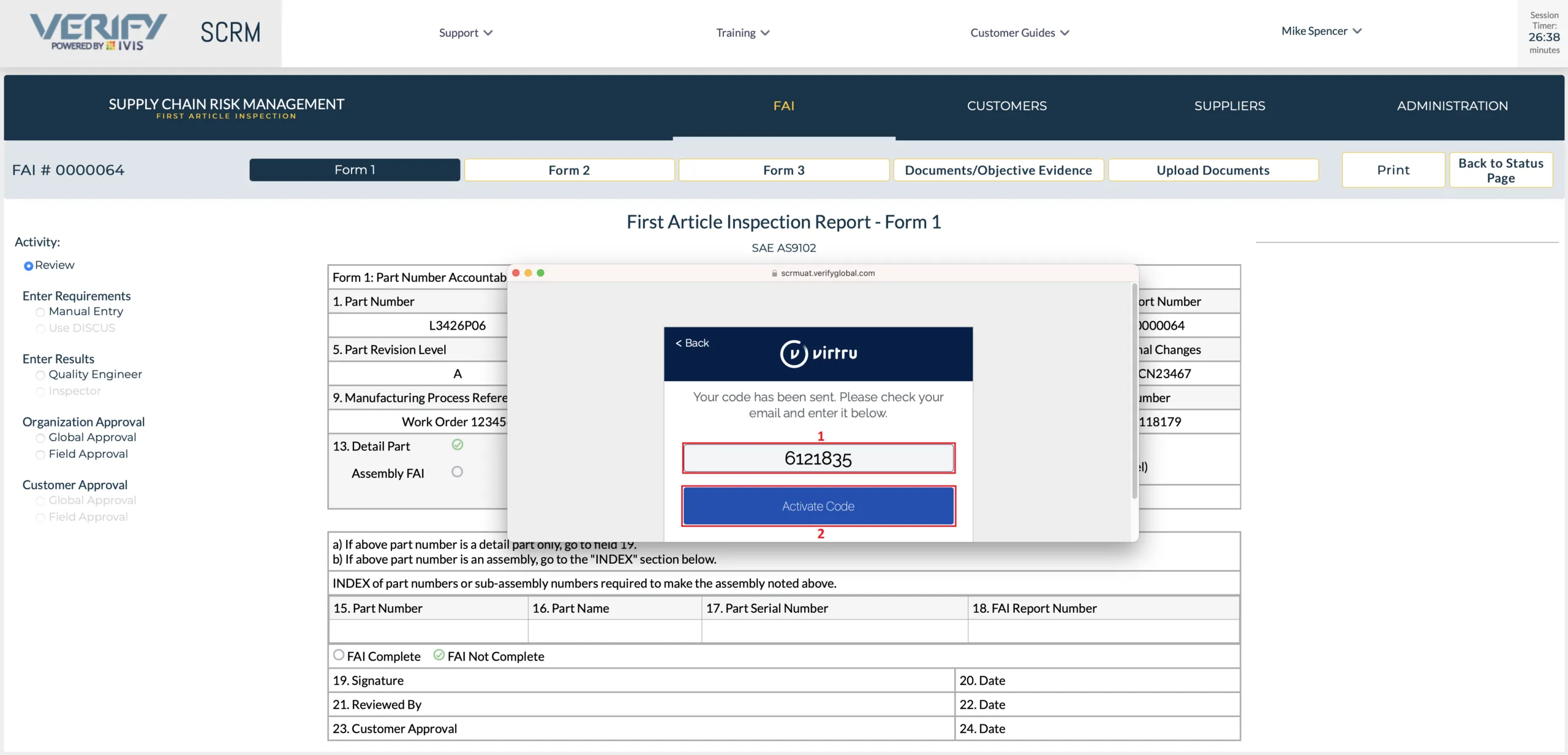The image size is (1568, 755).
Task: Go to the FAI navigation tab
Action: [x=784, y=106]
